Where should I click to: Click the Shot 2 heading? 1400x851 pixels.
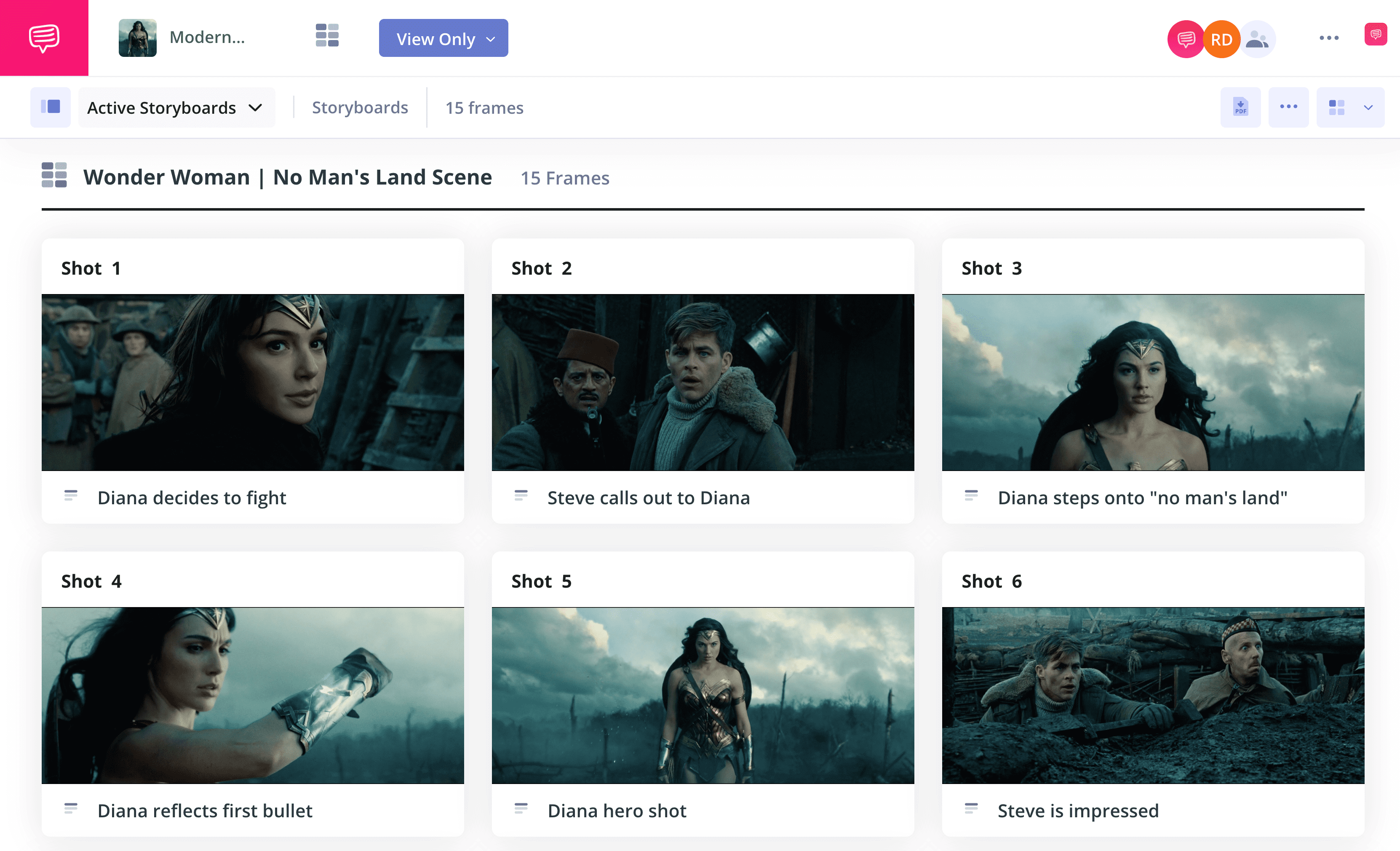(x=542, y=268)
